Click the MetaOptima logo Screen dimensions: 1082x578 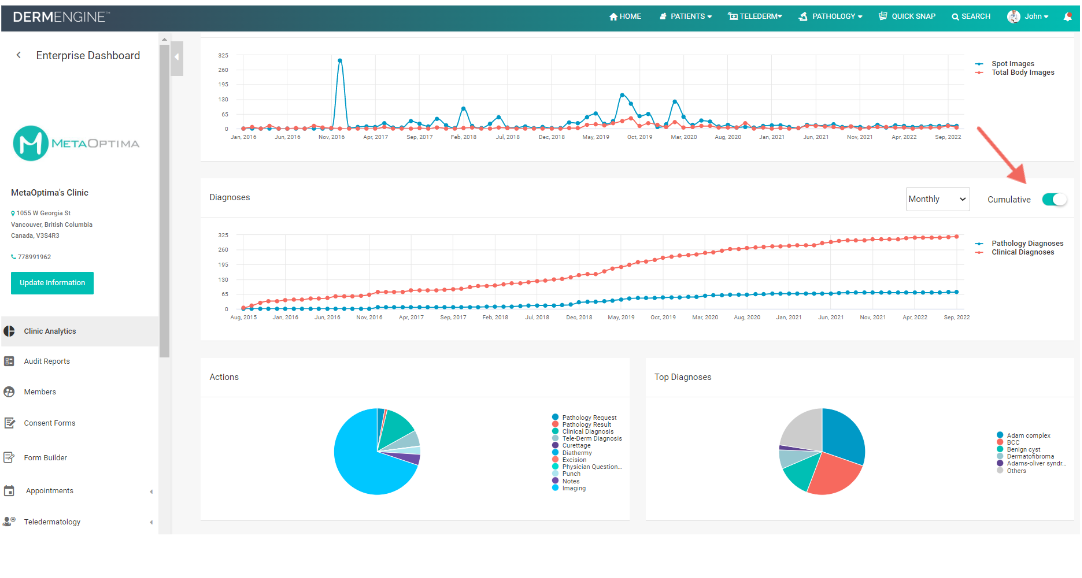click(x=76, y=143)
